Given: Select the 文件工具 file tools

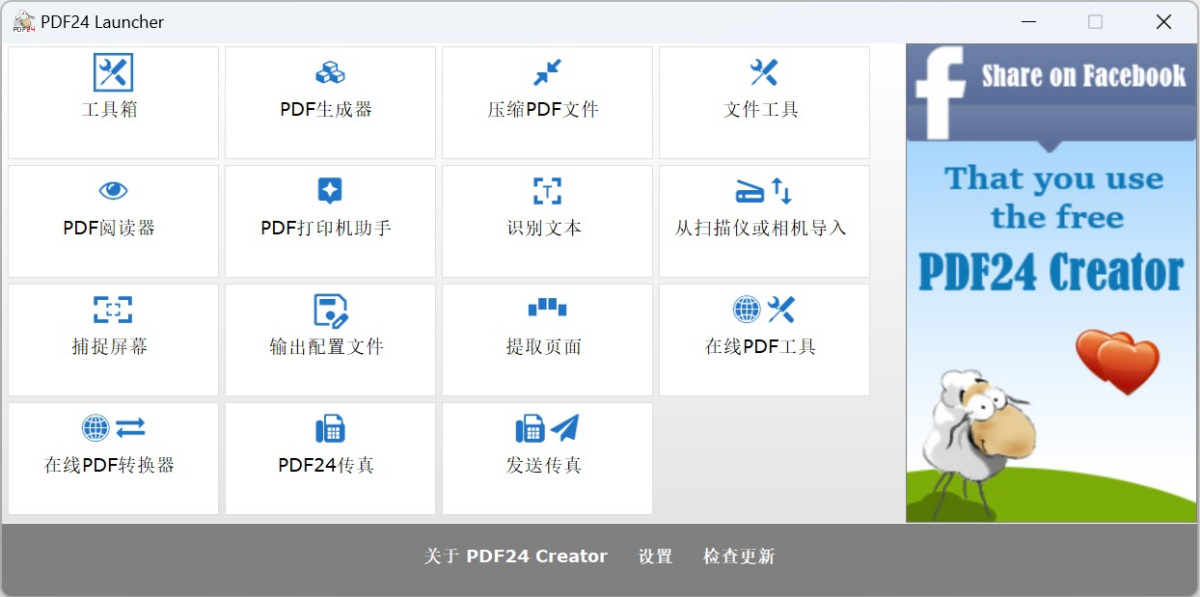Looking at the screenshot, I should (x=763, y=100).
